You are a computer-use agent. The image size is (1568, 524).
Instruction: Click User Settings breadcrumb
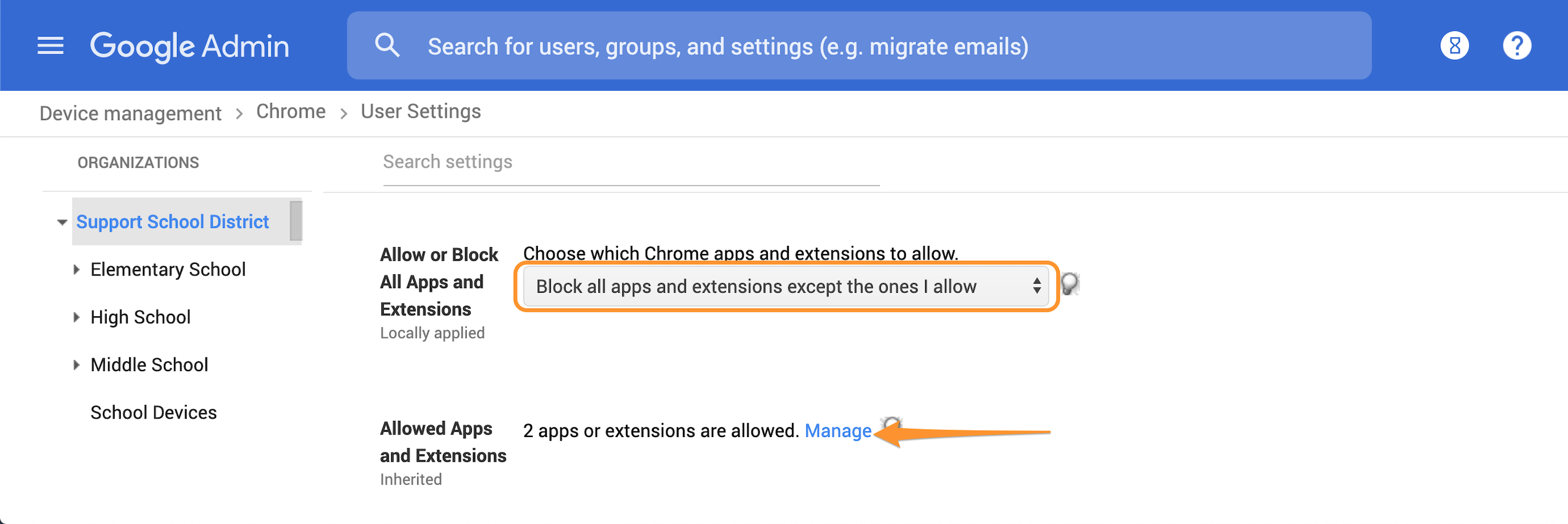coord(421,112)
